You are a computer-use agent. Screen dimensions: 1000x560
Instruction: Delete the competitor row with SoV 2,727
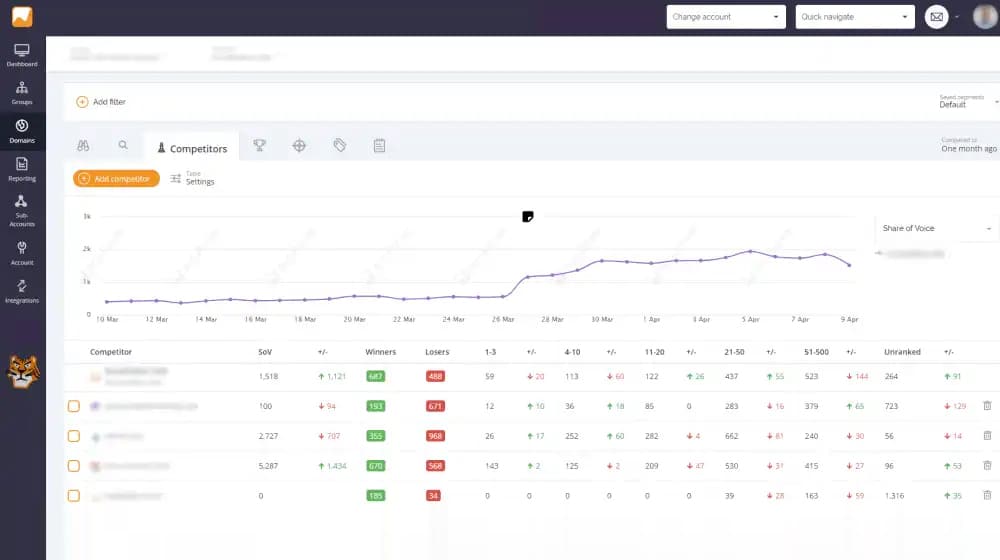[x=987, y=436]
